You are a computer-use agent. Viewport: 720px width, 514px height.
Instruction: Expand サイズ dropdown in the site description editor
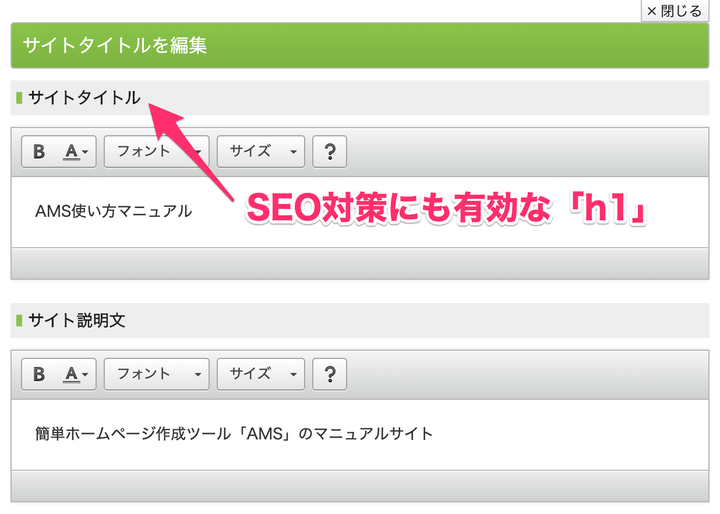[260, 374]
